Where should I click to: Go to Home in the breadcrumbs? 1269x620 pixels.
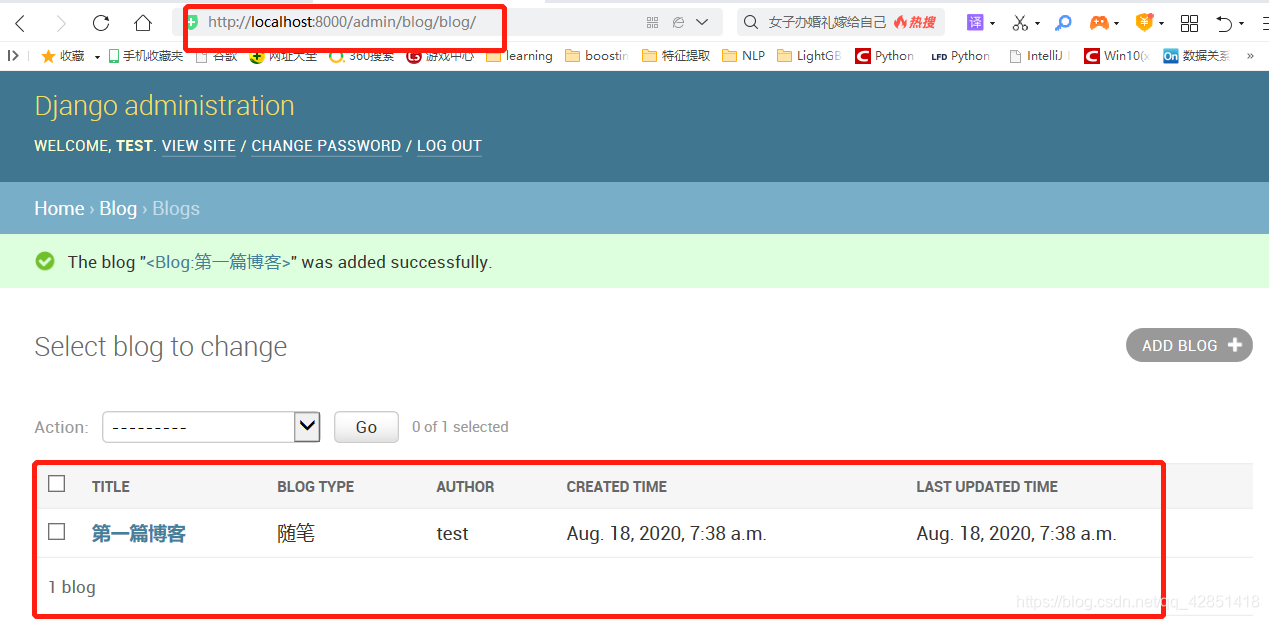[59, 208]
